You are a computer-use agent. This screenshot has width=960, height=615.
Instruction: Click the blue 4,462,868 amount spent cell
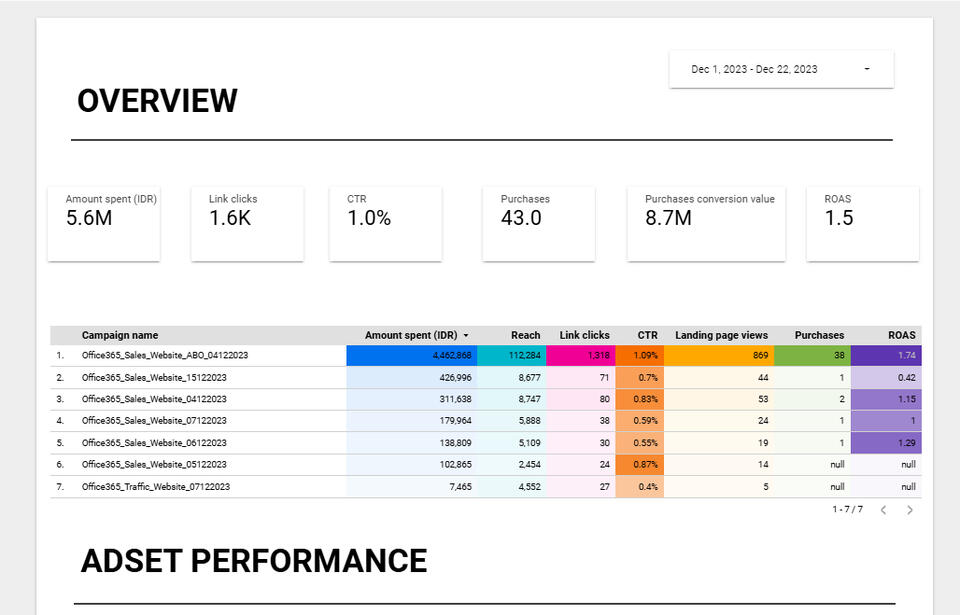point(411,355)
